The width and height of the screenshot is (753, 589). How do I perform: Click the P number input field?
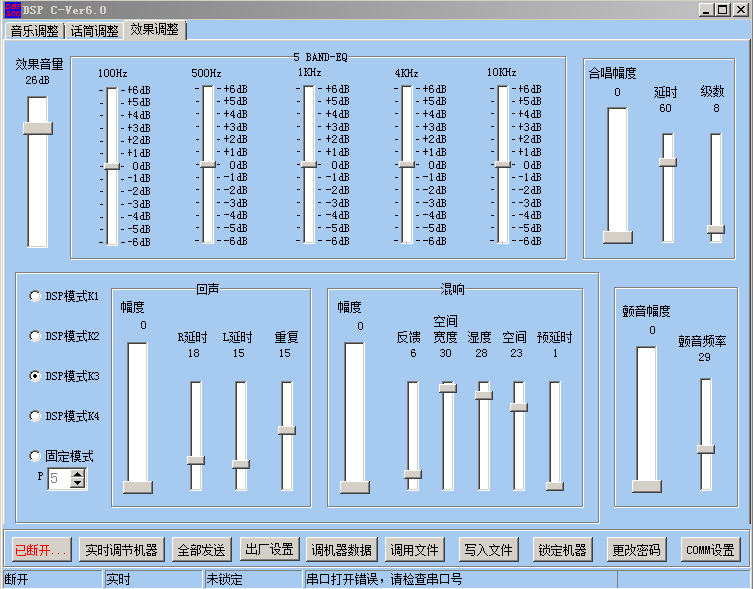point(59,479)
